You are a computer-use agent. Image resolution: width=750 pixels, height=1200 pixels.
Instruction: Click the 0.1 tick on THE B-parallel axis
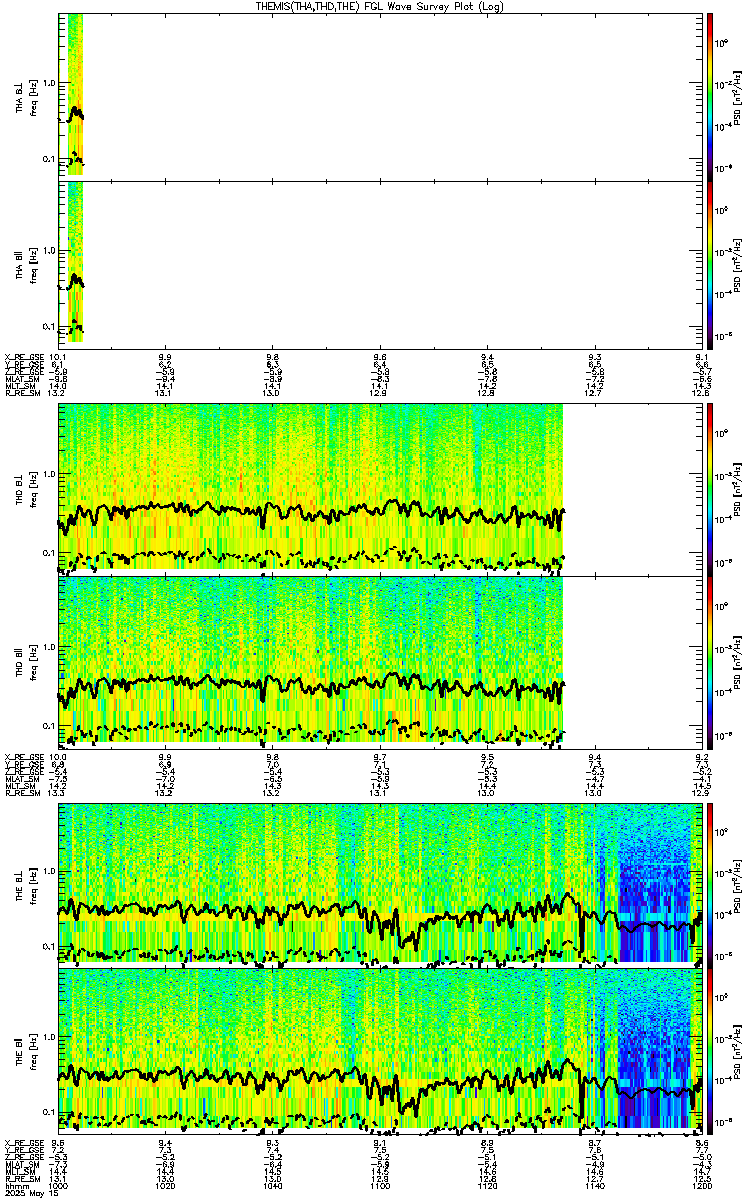48,1113
